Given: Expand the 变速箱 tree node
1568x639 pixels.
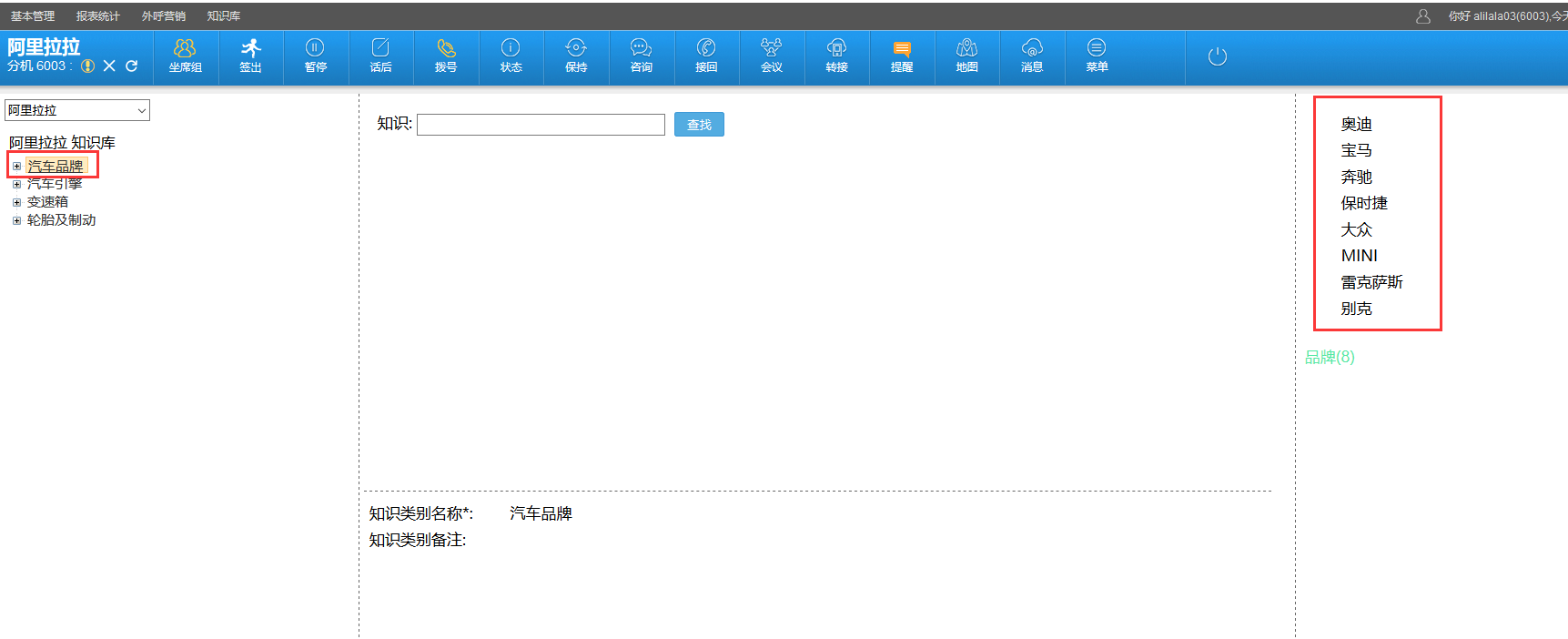Looking at the screenshot, I should click(x=16, y=202).
